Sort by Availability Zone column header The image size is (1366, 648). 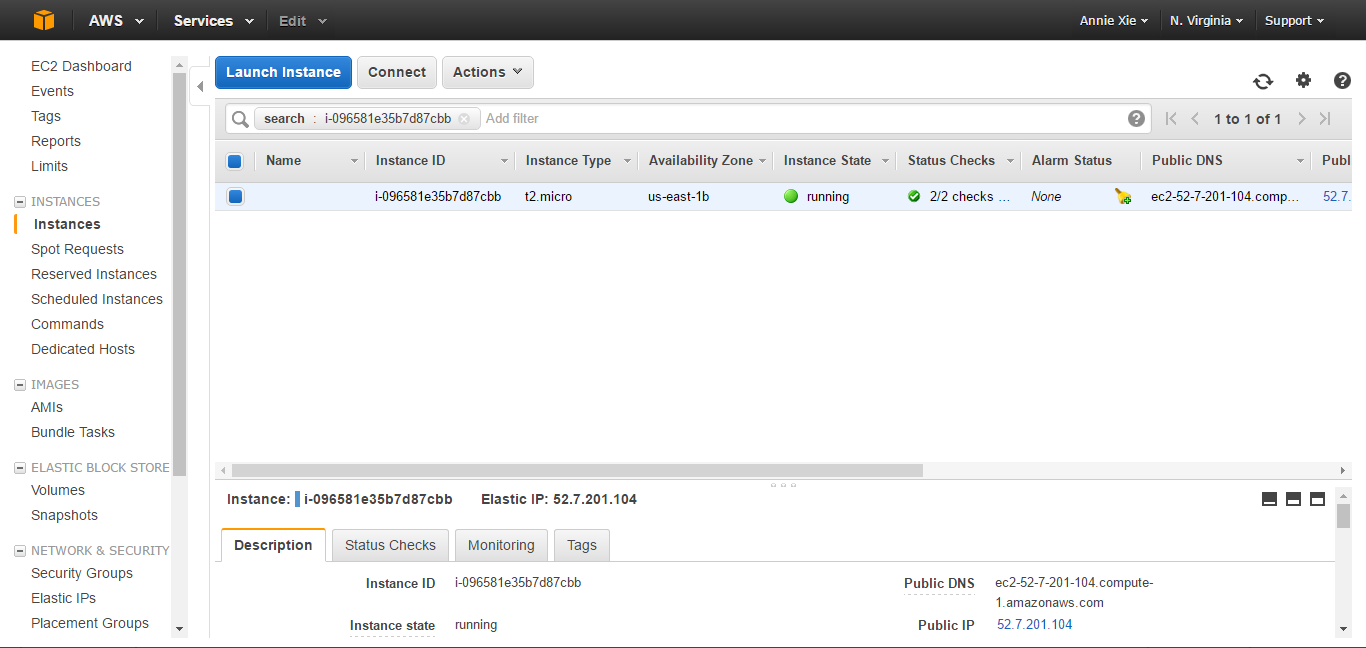[701, 160]
